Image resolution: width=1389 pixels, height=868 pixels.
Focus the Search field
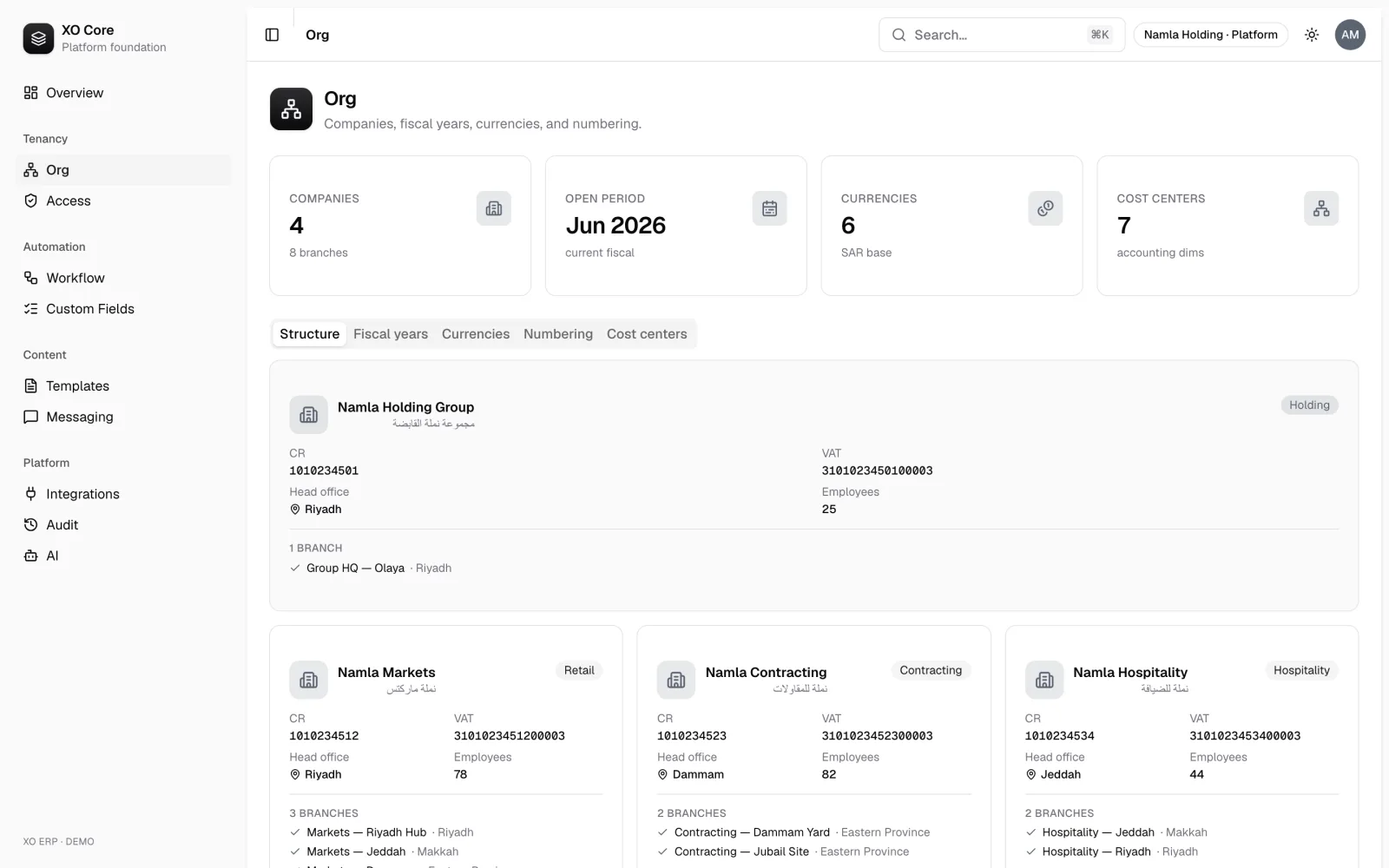[x=1002, y=35]
